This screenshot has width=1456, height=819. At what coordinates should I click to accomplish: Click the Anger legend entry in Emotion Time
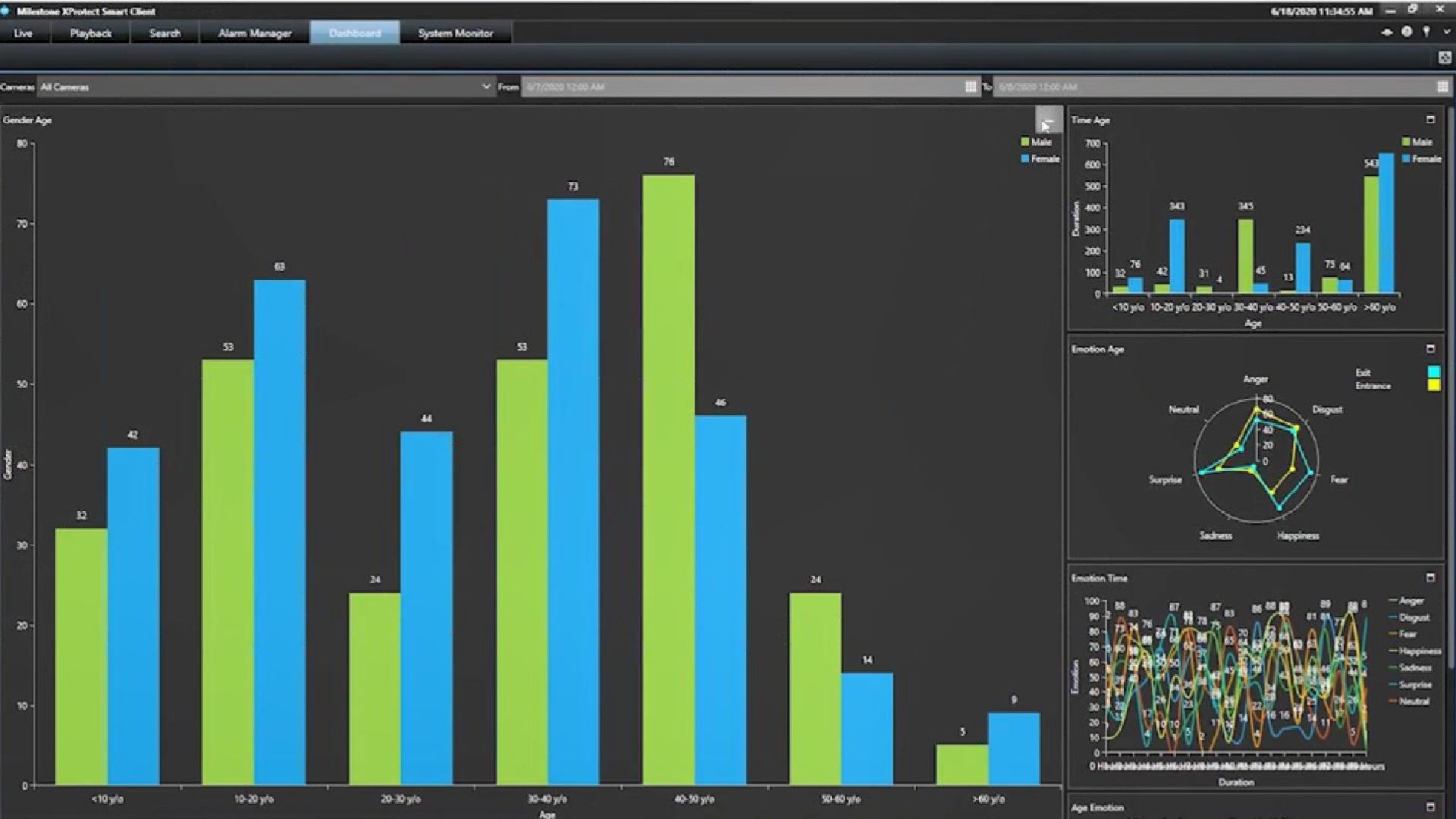(1406, 601)
